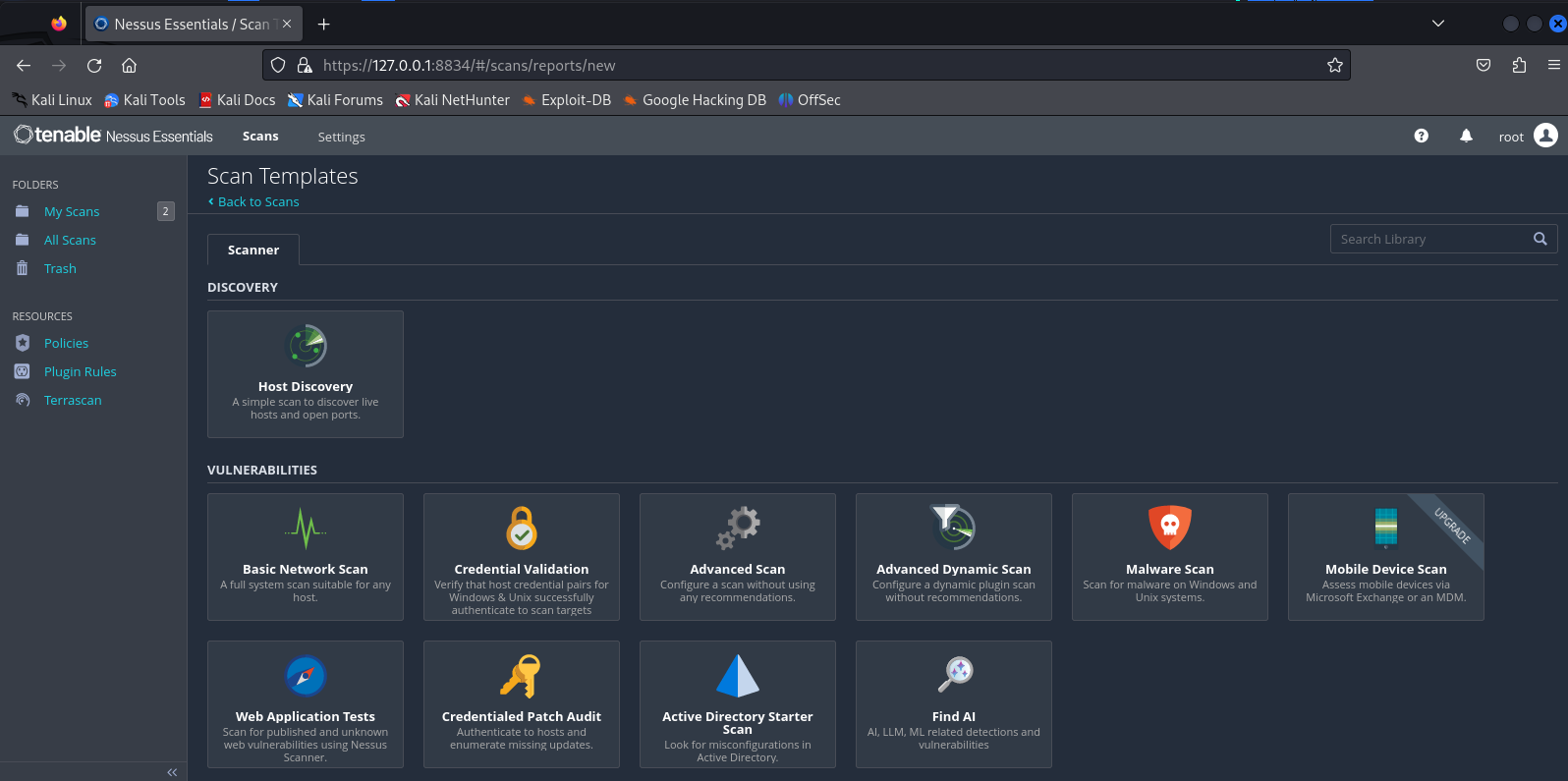
Task: Collapse the sidebar with double chevron
Action: point(172,772)
